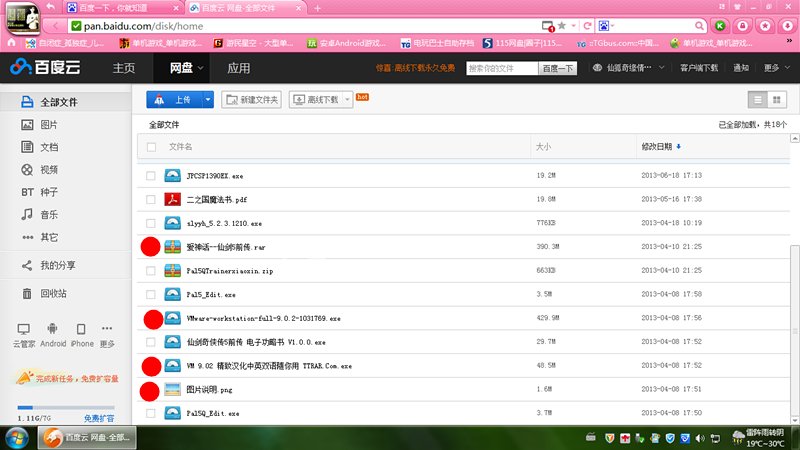The width and height of the screenshot is (800, 450).
Task: Open the BT 种子 category
Action: [39, 192]
